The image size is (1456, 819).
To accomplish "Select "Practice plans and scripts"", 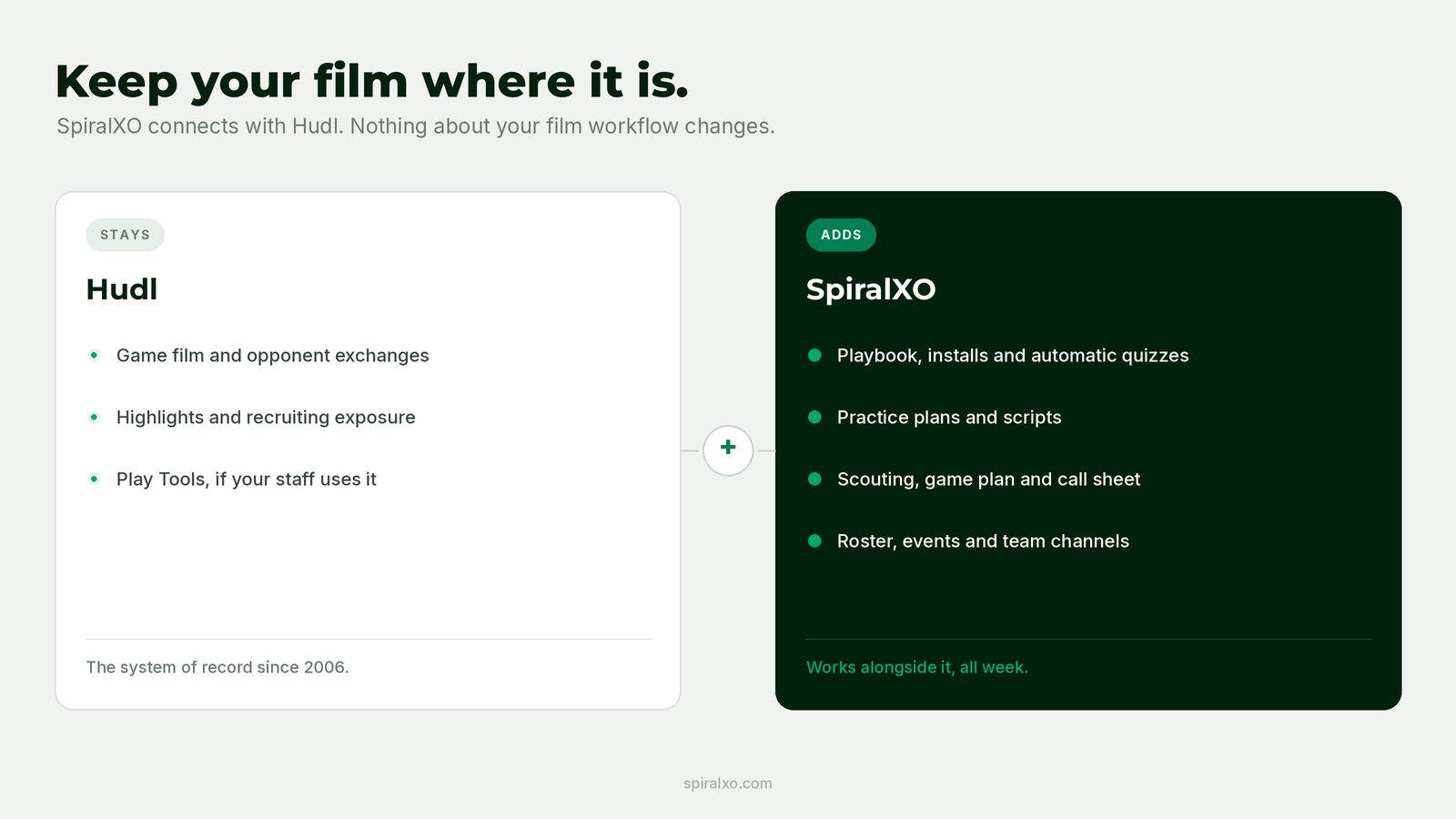I will click(x=949, y=418).
